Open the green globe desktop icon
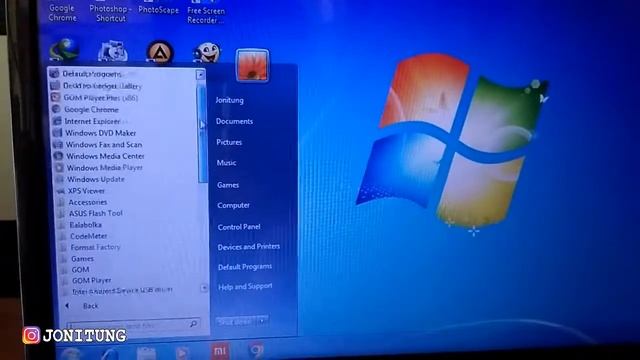This screenshot has width=640, height=360. 63,51
